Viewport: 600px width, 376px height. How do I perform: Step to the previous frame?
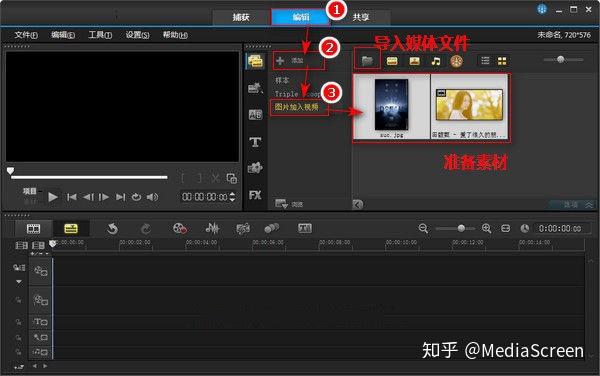tap(88, 197)
